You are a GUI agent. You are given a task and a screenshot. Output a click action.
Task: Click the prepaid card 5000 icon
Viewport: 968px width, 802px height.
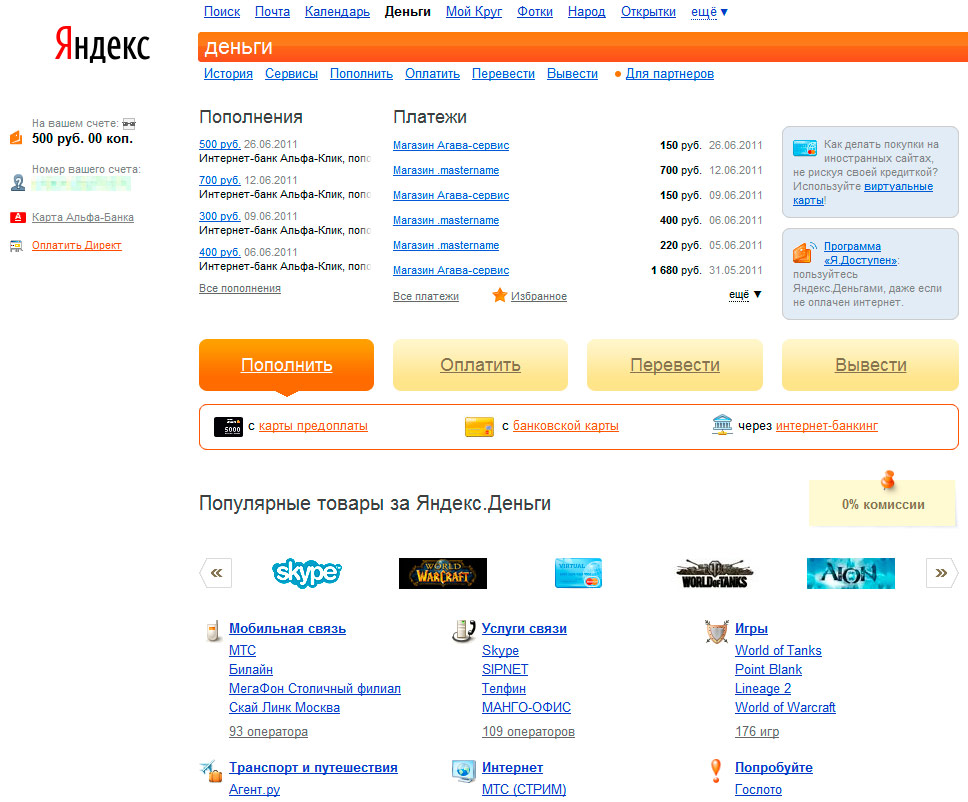[228, 427]
